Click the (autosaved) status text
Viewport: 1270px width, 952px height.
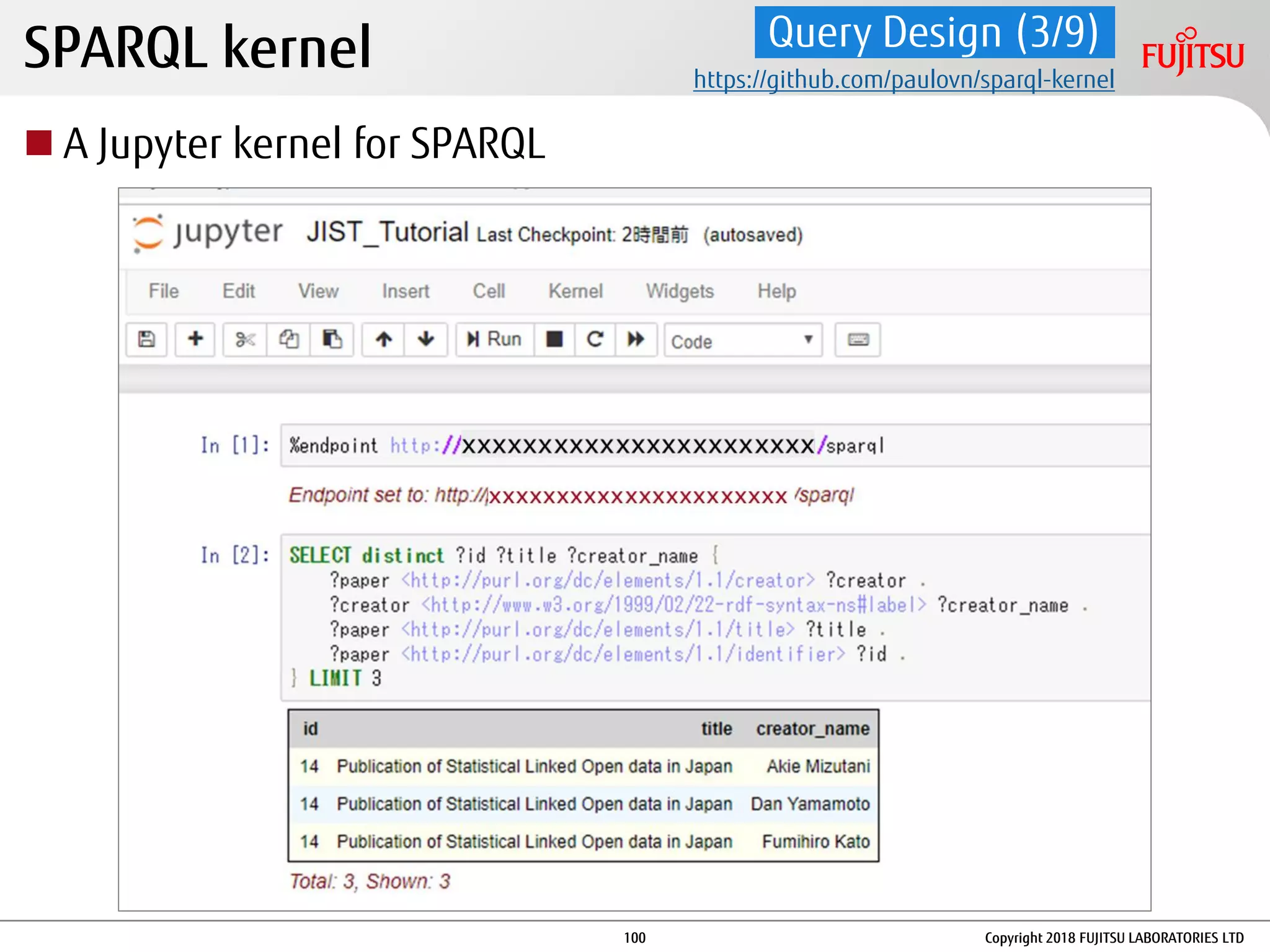pyautogui.click(x=753, y=235)
